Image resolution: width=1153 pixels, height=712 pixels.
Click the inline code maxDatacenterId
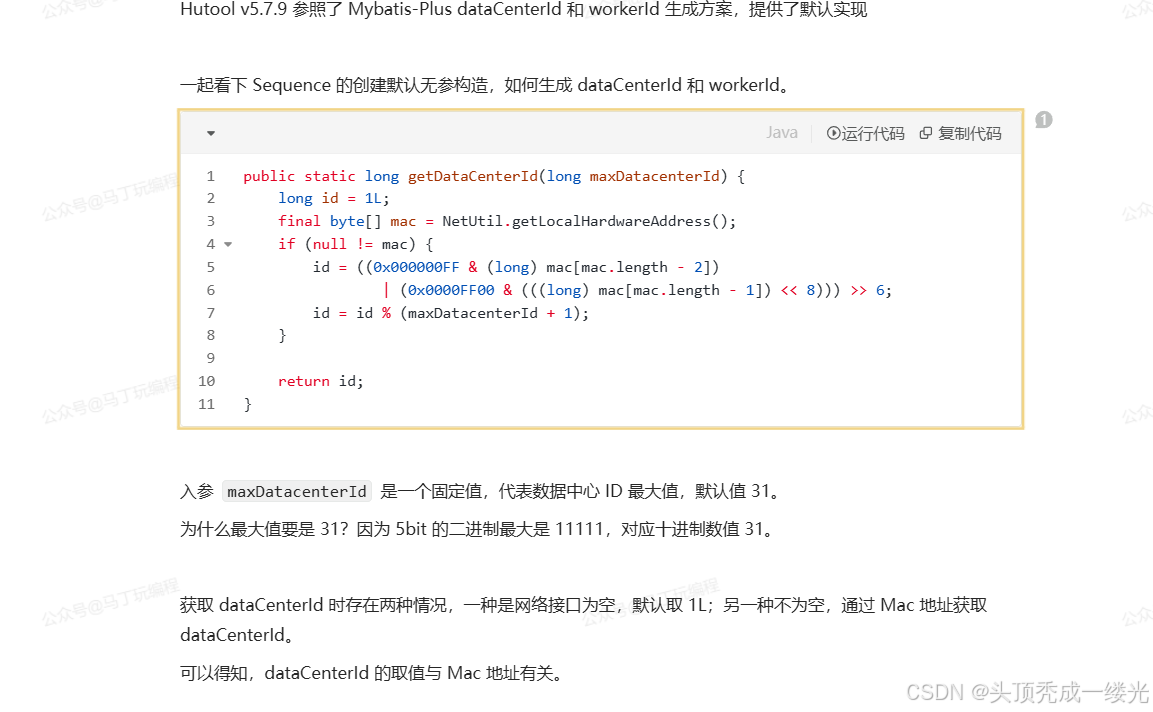pos(297,491)
